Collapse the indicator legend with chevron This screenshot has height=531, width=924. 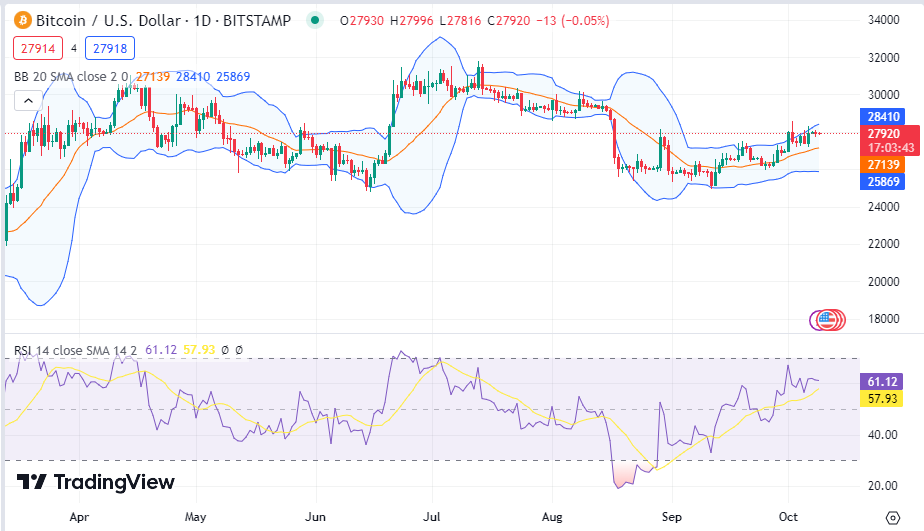click(x=28, y=101)
